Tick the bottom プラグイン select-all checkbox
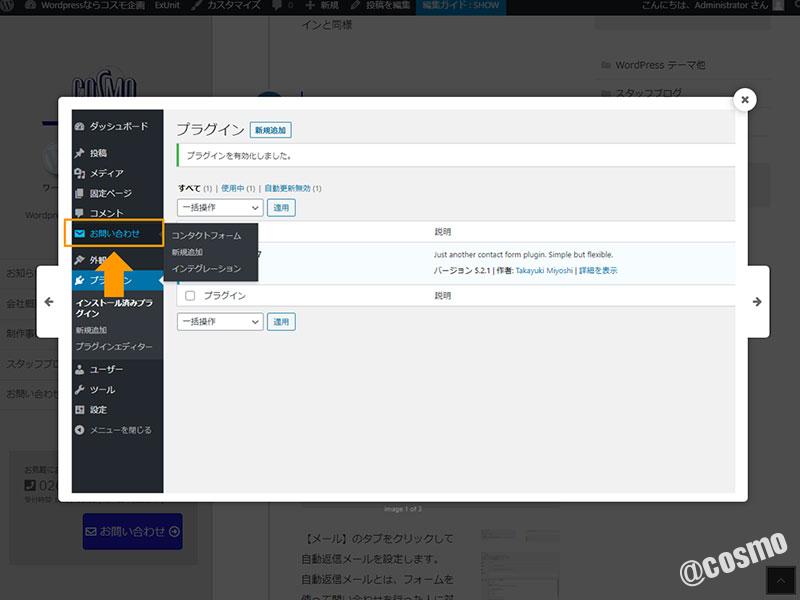This screenshot has width=800, height=600. [190, 296]
